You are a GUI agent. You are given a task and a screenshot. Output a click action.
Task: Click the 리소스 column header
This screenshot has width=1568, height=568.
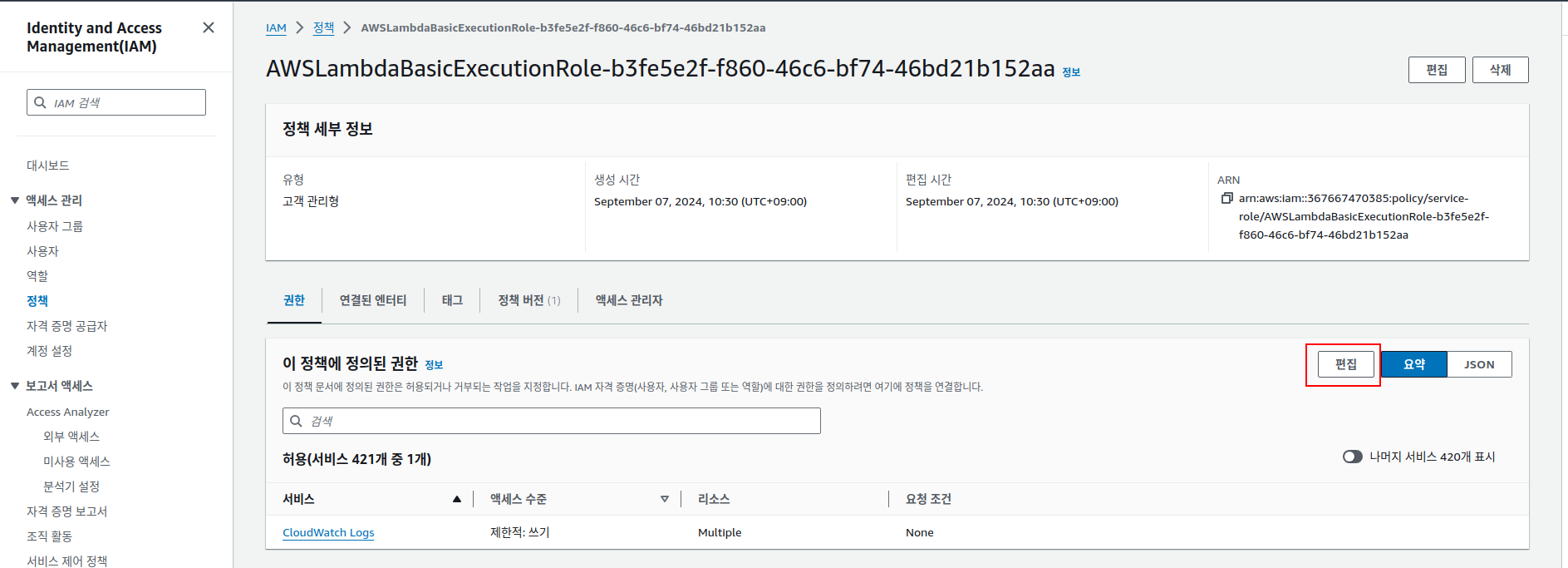pyautogui.click(x=714, y=499)
